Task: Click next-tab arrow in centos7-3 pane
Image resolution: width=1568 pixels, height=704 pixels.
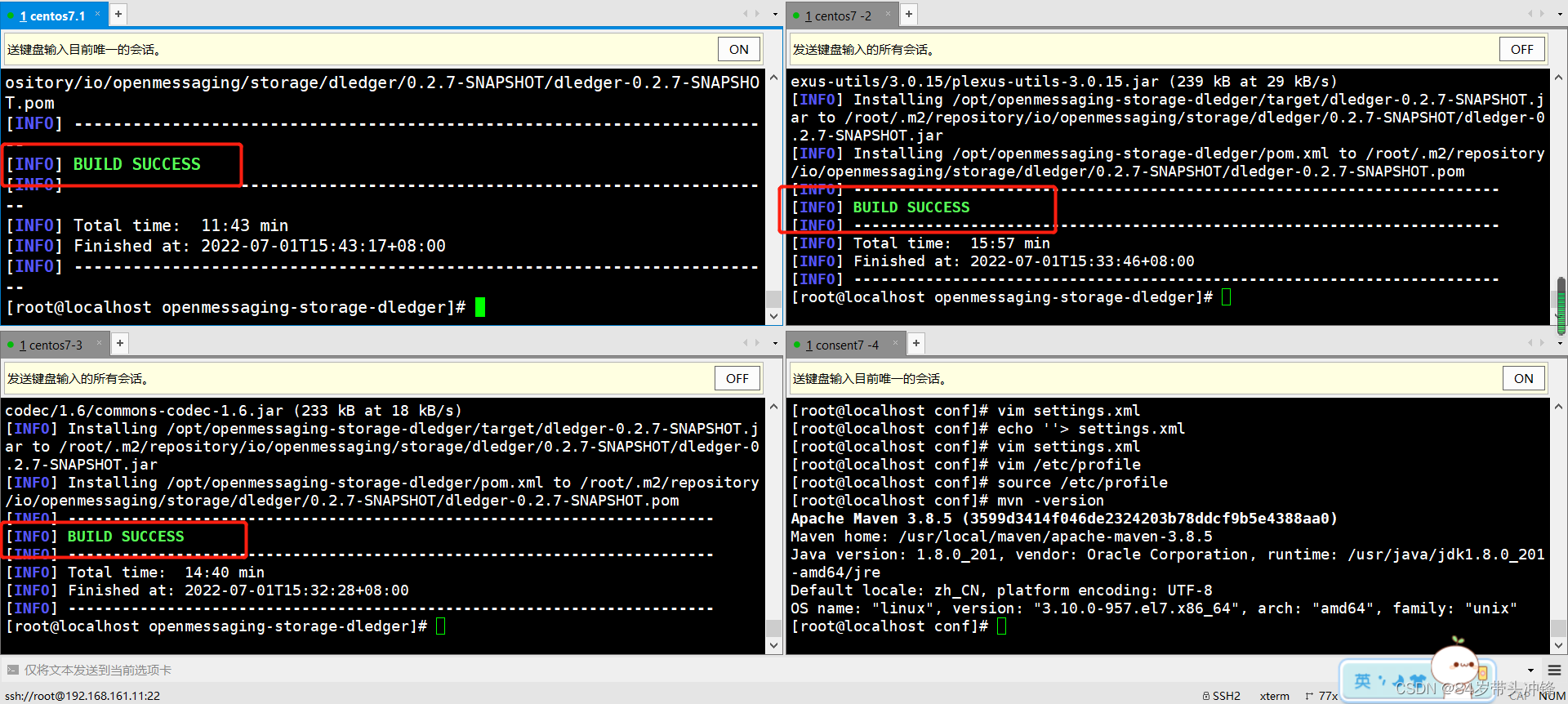Action: point(757,342)
